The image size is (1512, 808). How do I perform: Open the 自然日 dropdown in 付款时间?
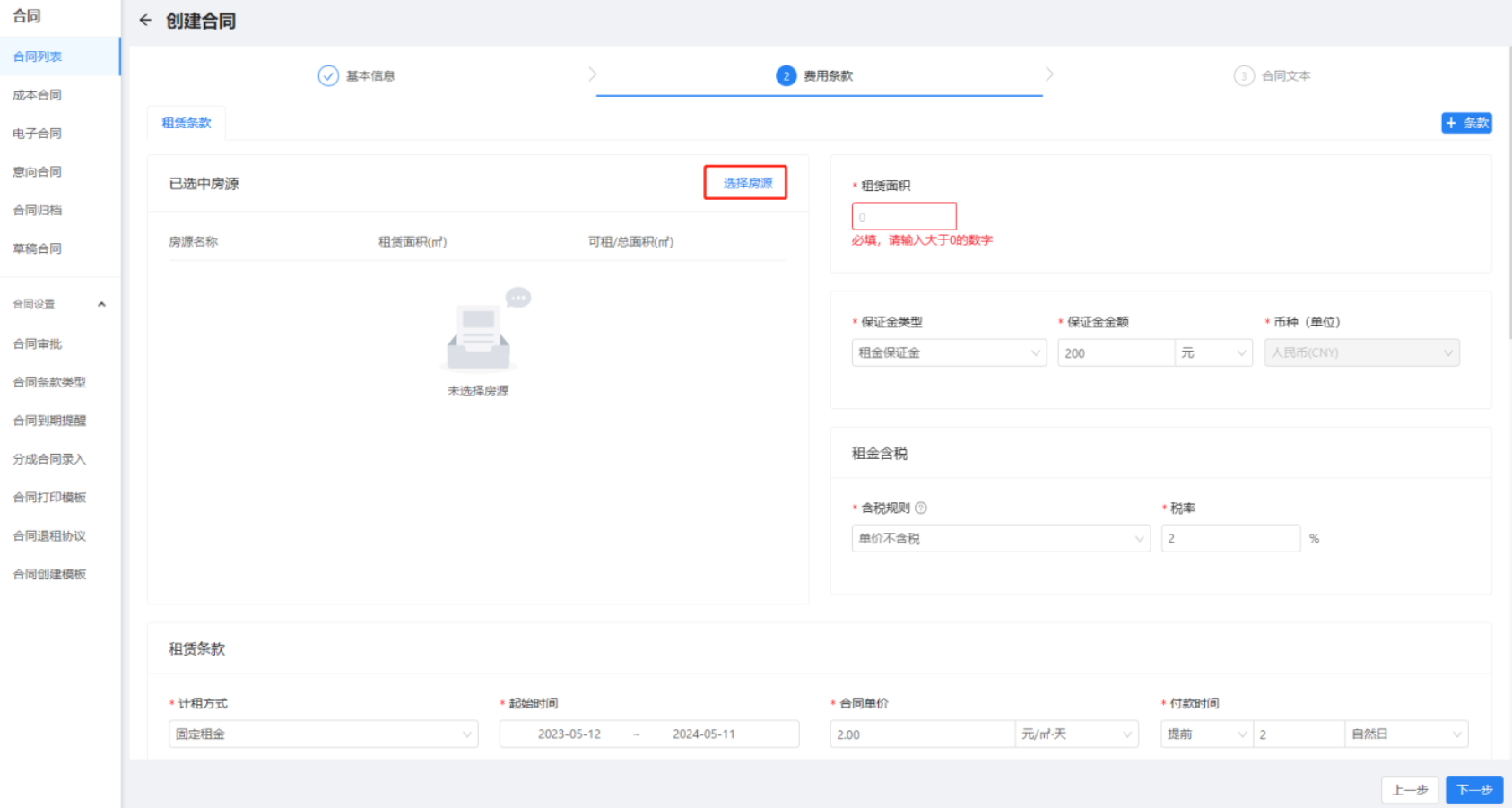tap(1405, 734)
